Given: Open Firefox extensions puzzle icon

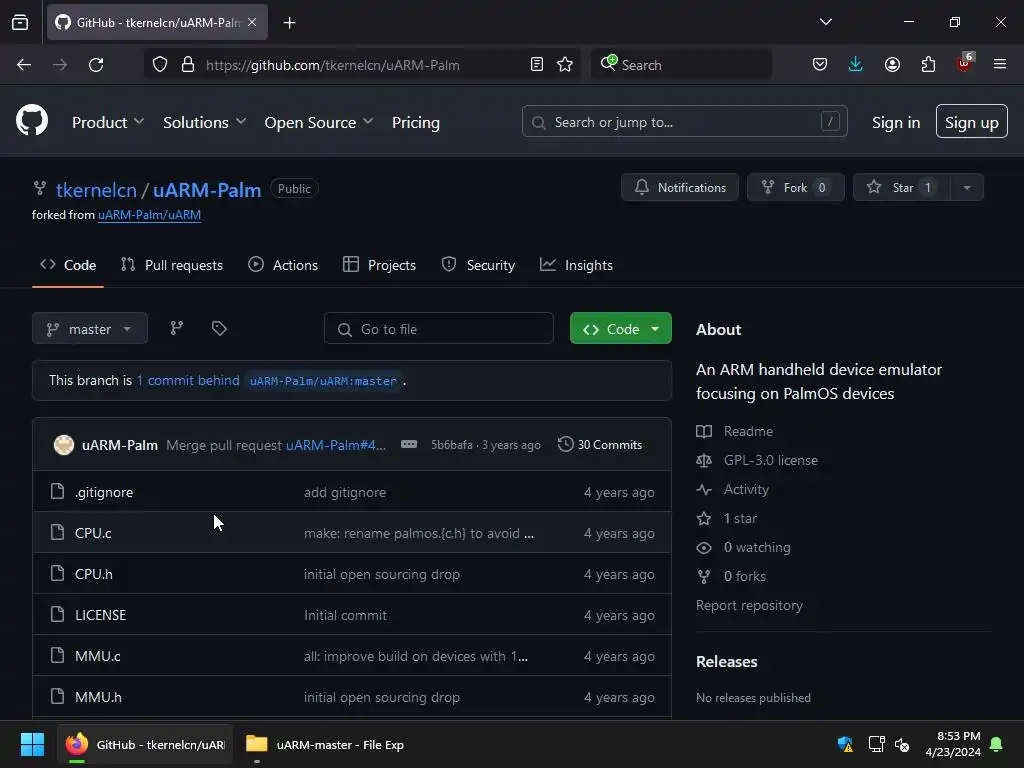Looking at the screenshot, I should [928, 65].
